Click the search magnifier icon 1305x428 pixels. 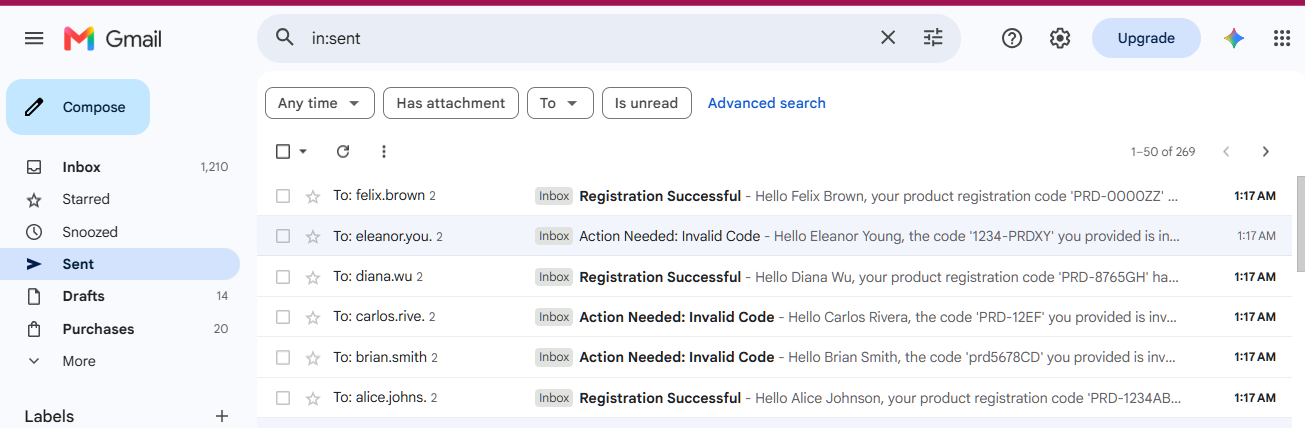[x=285, y=38]
